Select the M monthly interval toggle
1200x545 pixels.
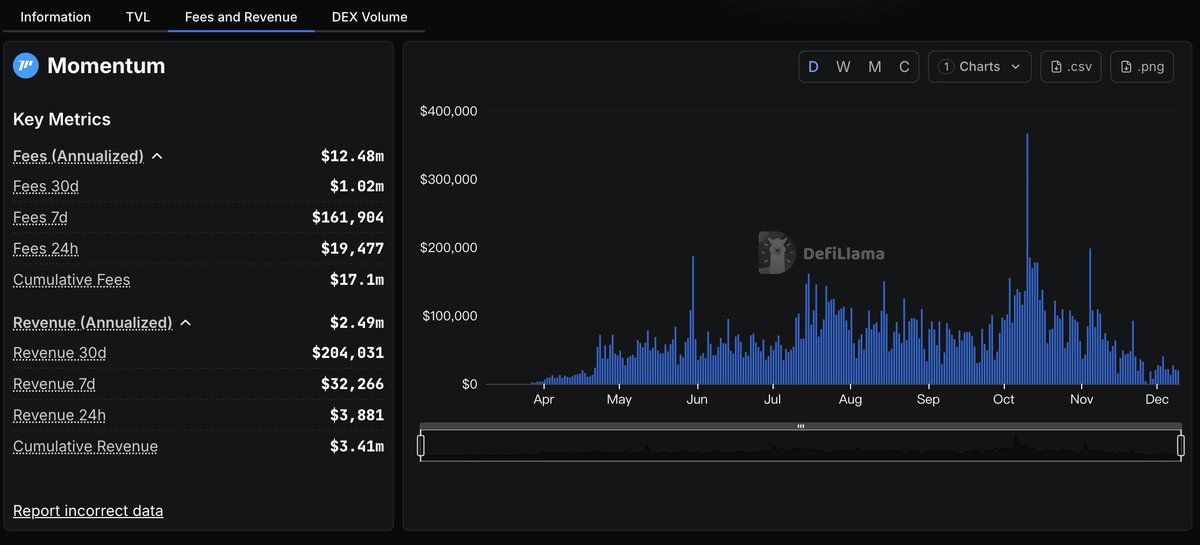[875, 67]
